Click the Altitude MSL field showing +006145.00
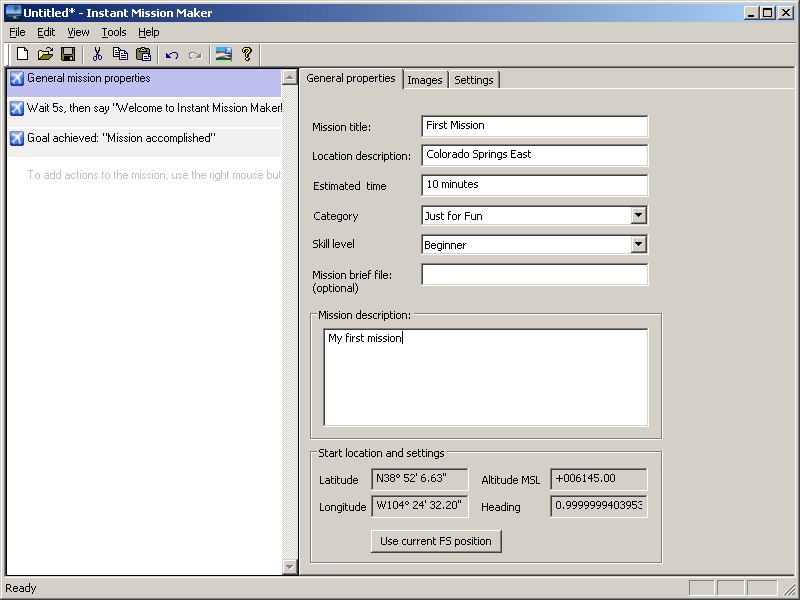 [x=599, y=479]
